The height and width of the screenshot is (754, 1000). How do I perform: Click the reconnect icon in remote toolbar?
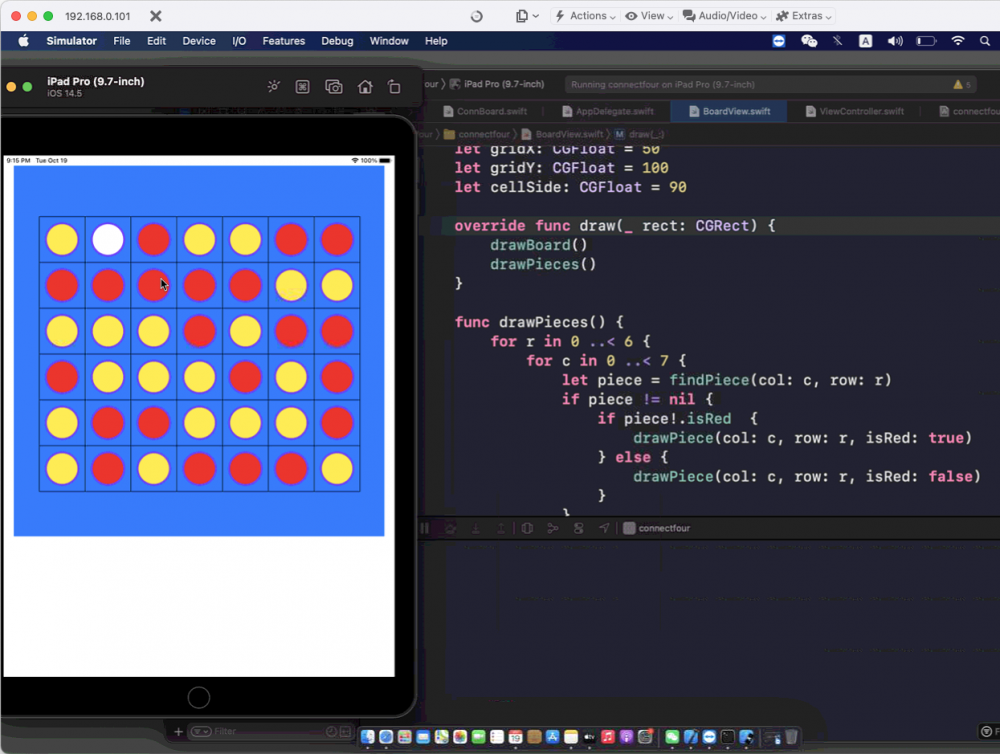pyautogui.click(x=476, y=16)
